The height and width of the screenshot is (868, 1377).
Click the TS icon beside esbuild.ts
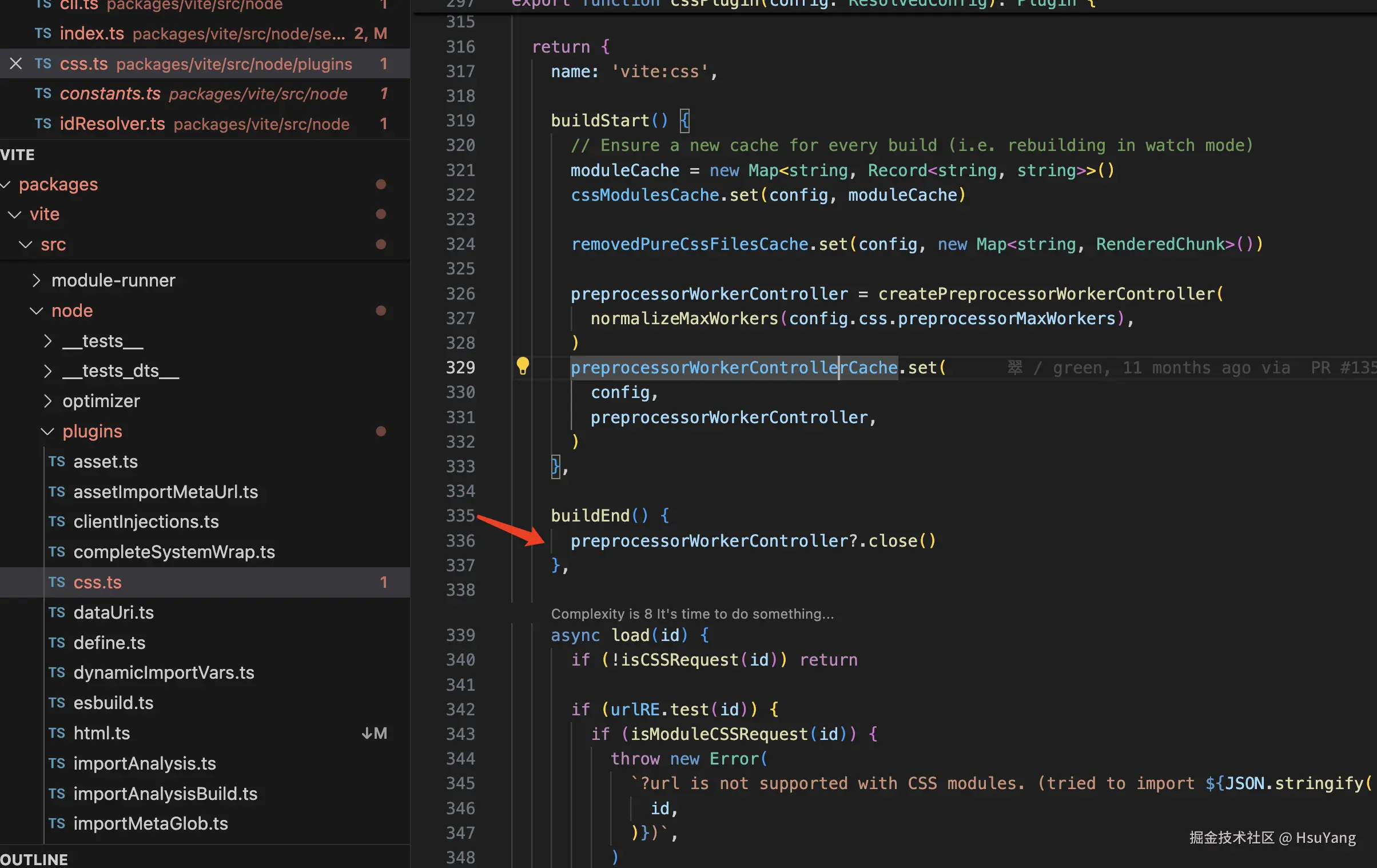57,703
